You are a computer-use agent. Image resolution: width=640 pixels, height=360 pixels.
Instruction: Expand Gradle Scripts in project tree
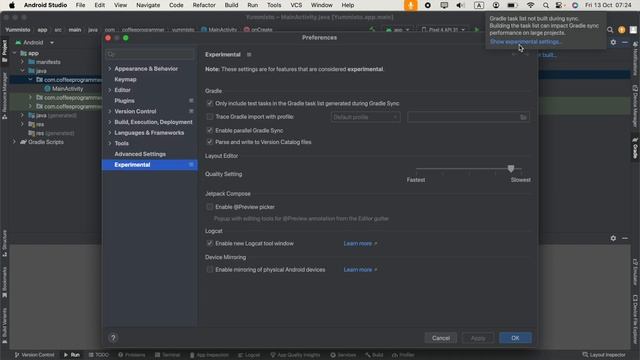(x=14, y=142)
